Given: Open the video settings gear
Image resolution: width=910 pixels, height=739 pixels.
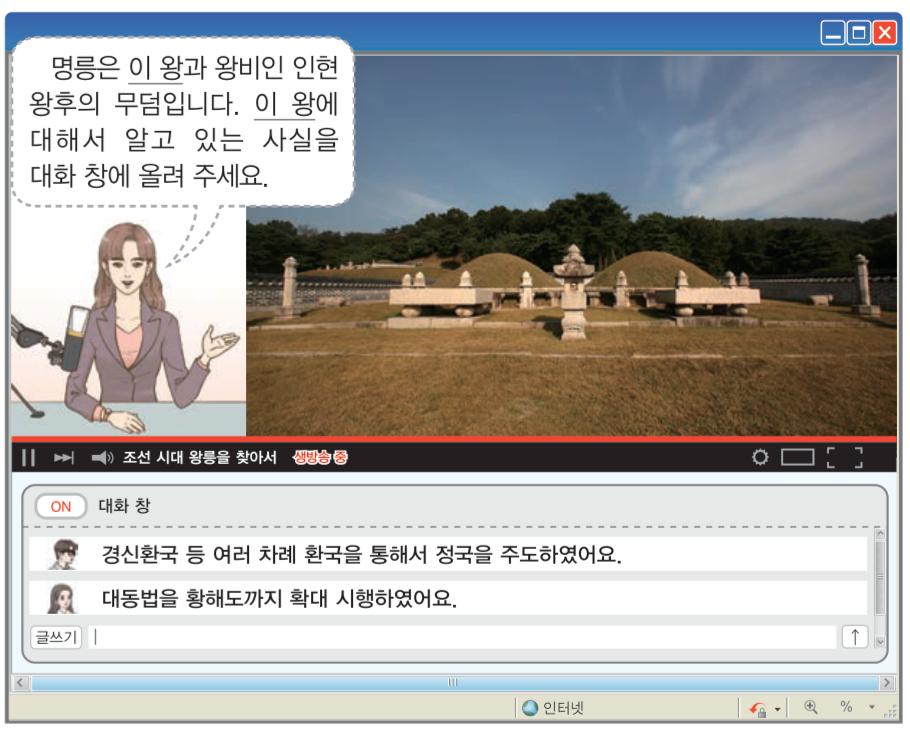Looking at the screenshot, I should coord(762,456).
